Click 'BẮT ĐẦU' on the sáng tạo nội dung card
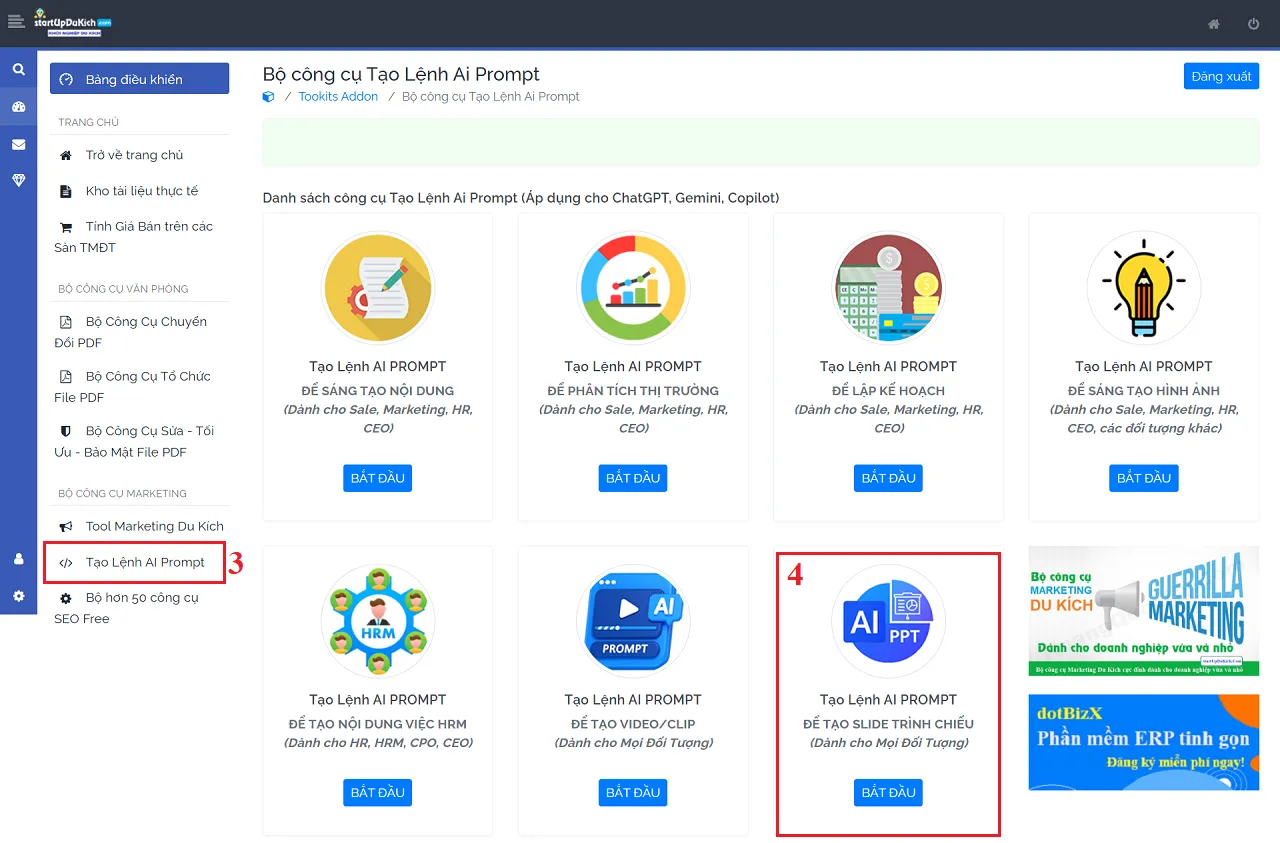Image resolution: width=1280 pixels, height=843 pixels. click(x=377, y=478)
